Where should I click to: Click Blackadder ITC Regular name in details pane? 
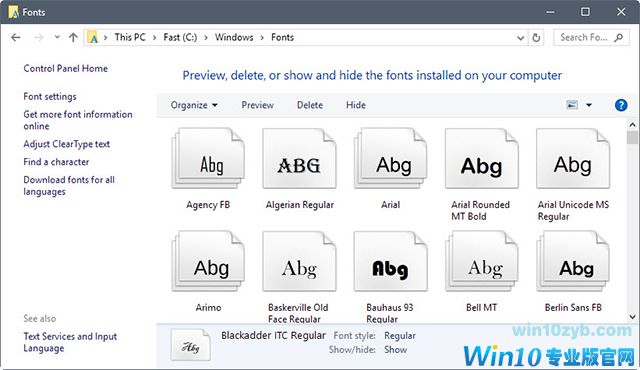pos(273,335)
